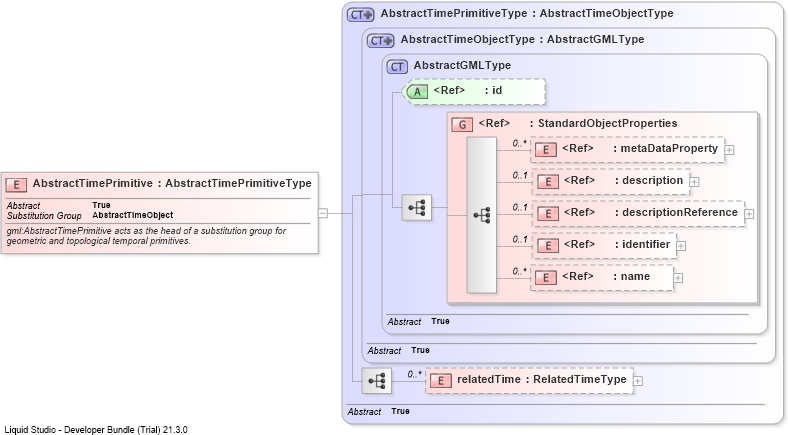The image size is (788, 435).
Task: Expand the descriptionReference element
Action: [749, 214]
